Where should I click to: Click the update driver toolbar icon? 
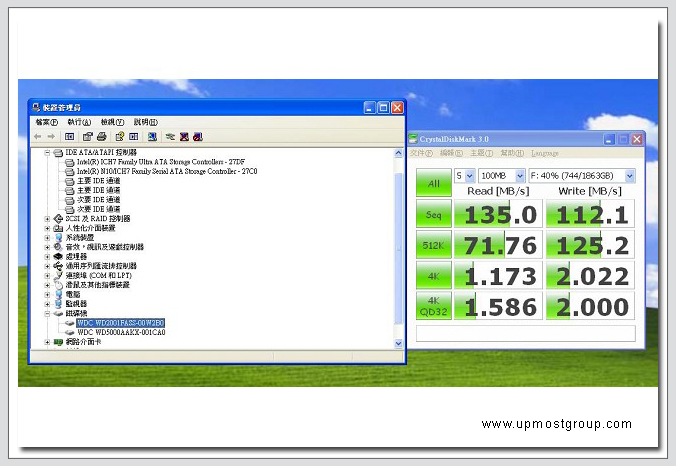[x=170, y=137]
